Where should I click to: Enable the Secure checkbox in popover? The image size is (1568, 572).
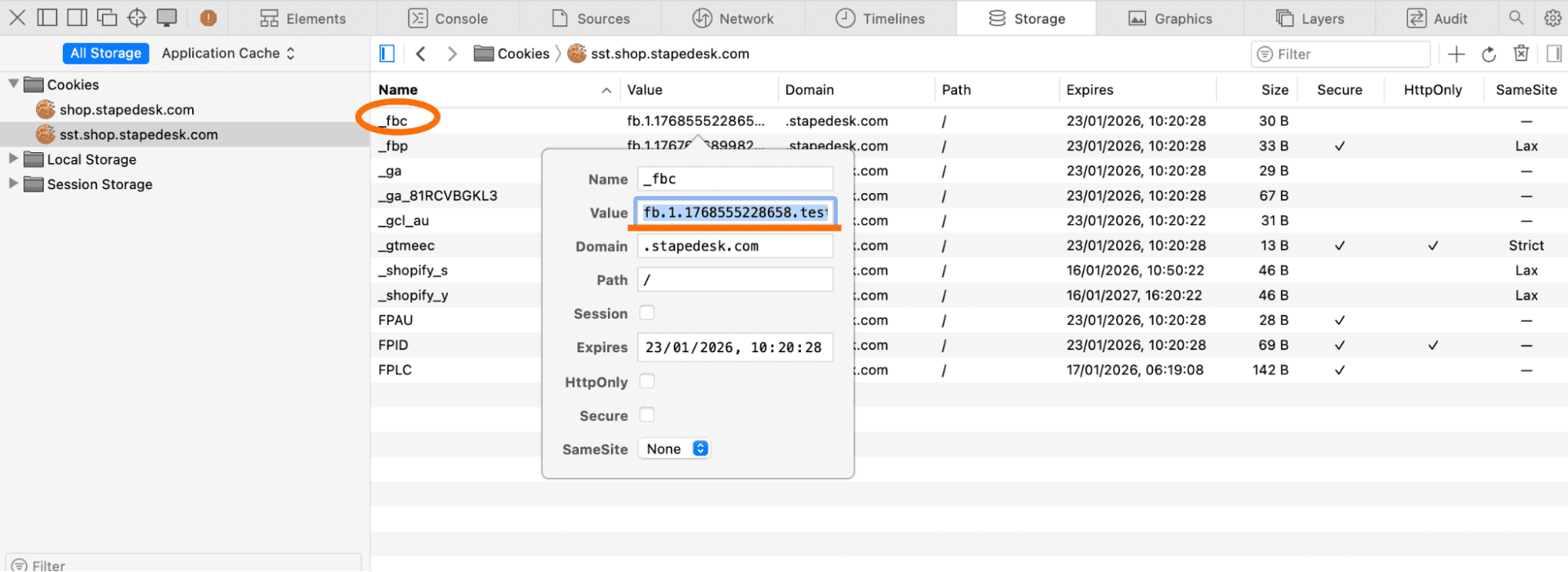pos(647,415)
